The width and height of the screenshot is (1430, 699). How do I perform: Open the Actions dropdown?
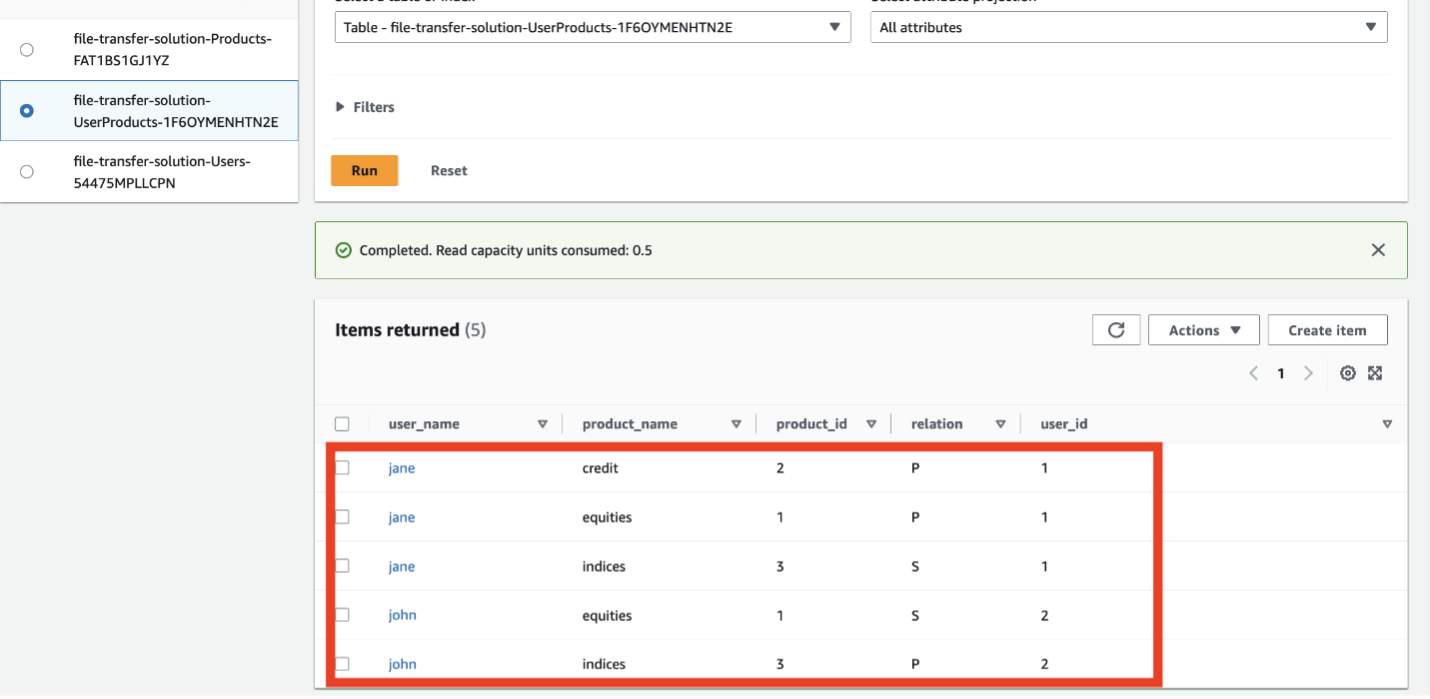click(1203, 329)
